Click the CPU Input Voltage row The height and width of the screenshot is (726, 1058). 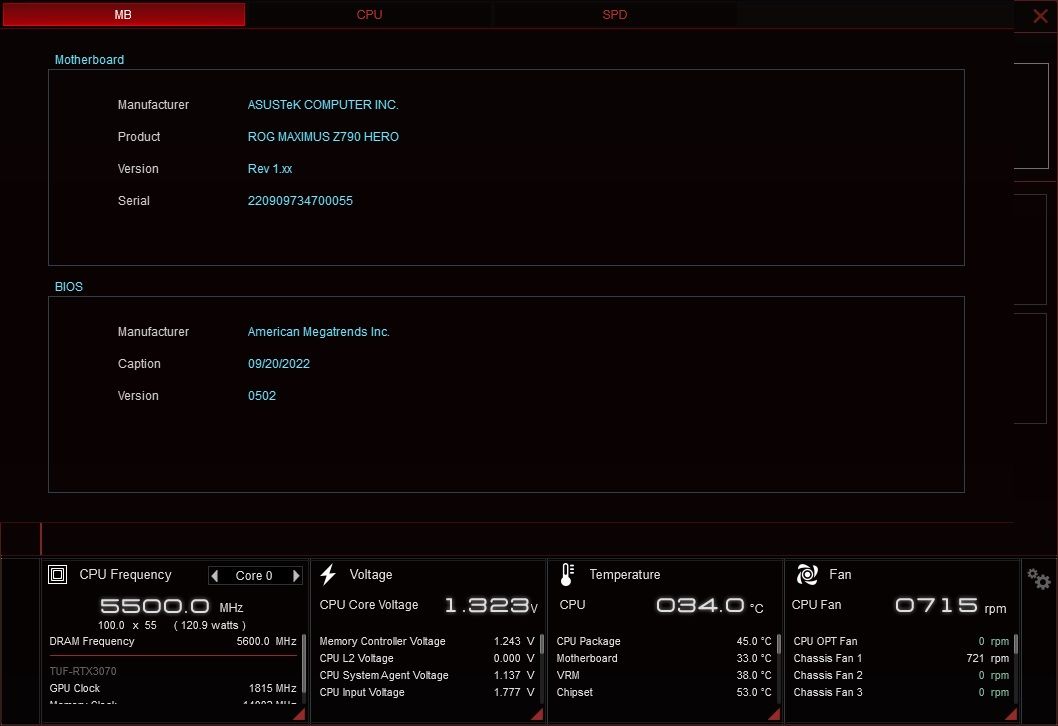click(x=426, y=692)
